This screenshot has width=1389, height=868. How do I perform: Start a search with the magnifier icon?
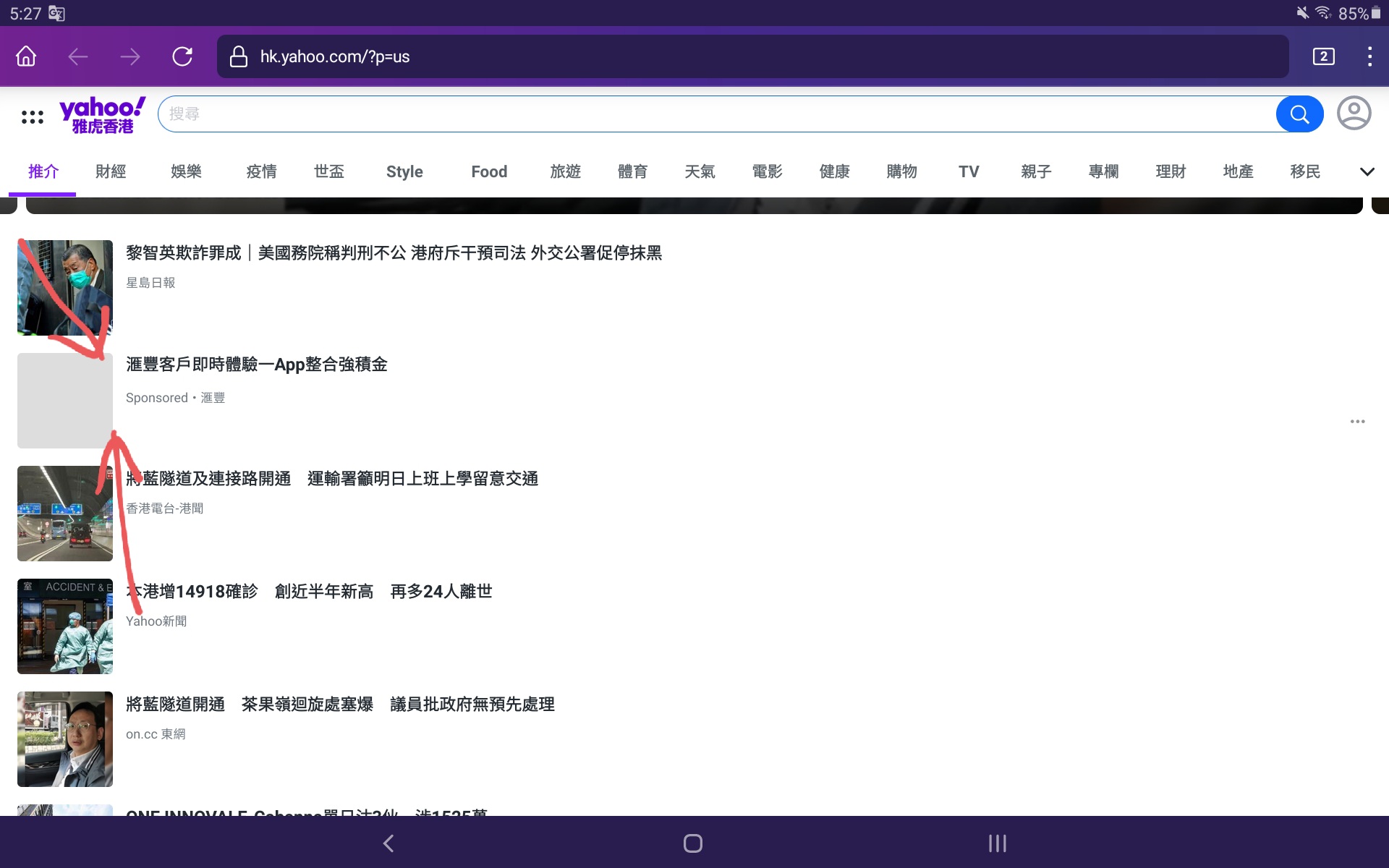pyautogui.click(x=1299, y=114)
